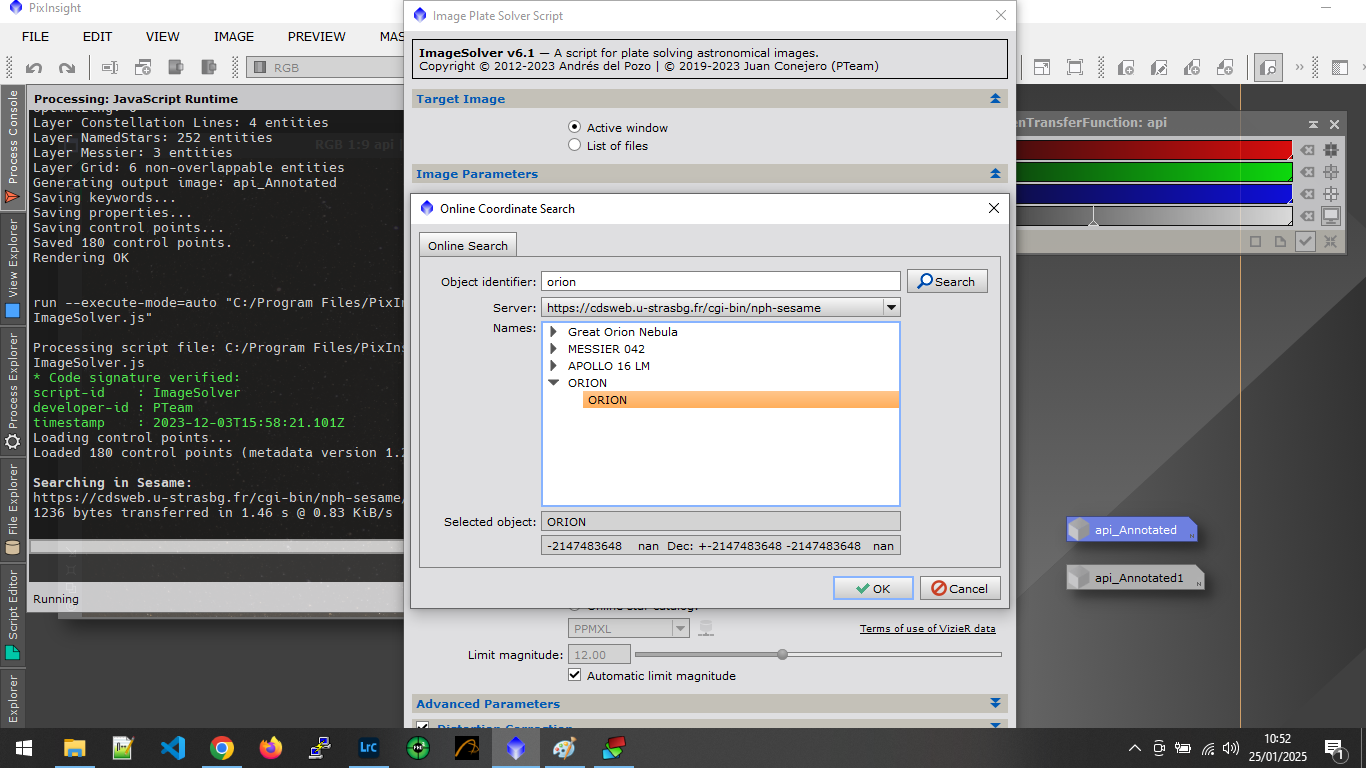This screenshot has height=768, width=1366.
Task: Open the PPMXL catalog dropdown
Action: 680,628
